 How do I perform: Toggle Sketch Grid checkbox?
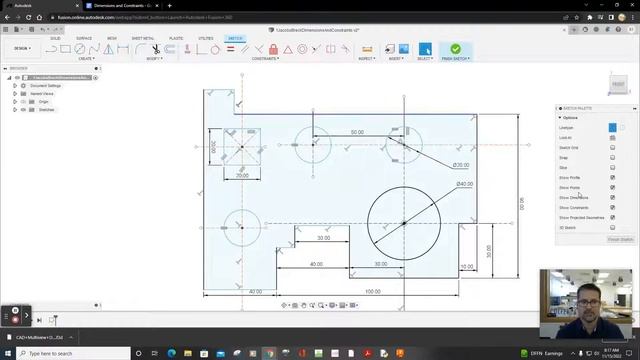612,147
